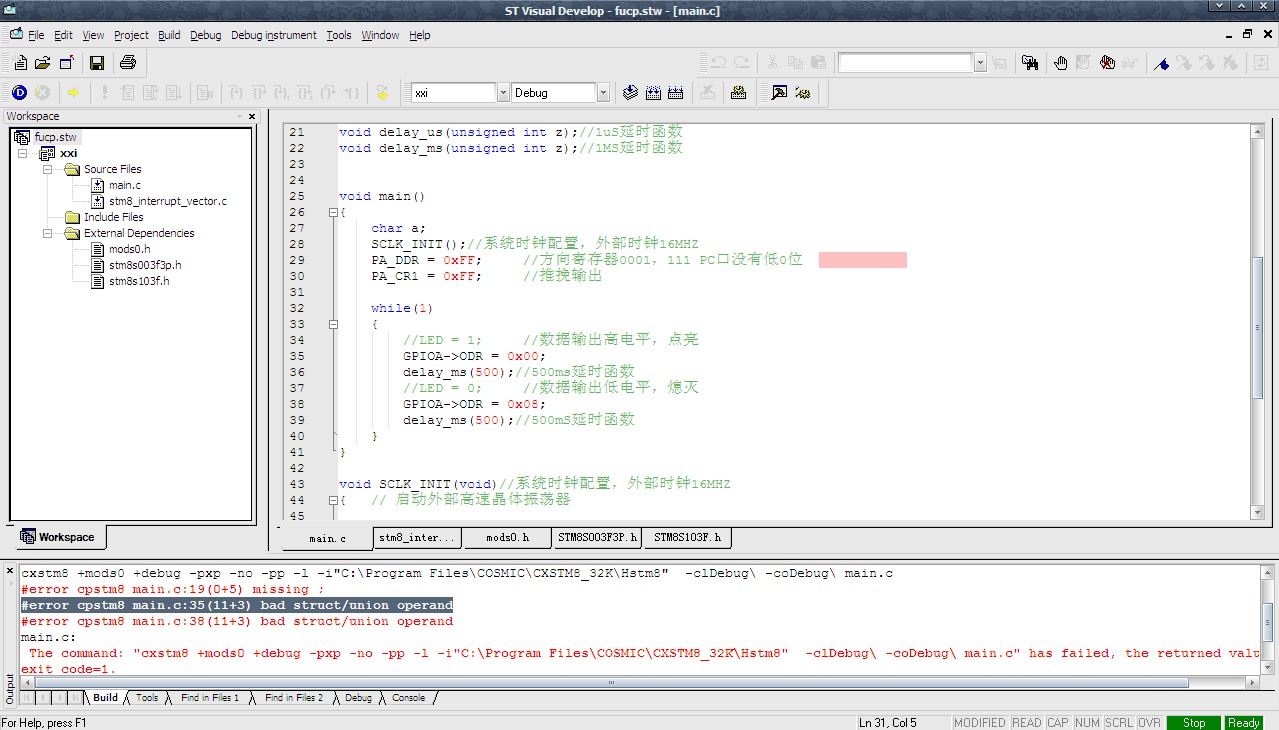Click the Copy toolbar icon
Screen dimensions: 1279x730
[x=795, y=63]
